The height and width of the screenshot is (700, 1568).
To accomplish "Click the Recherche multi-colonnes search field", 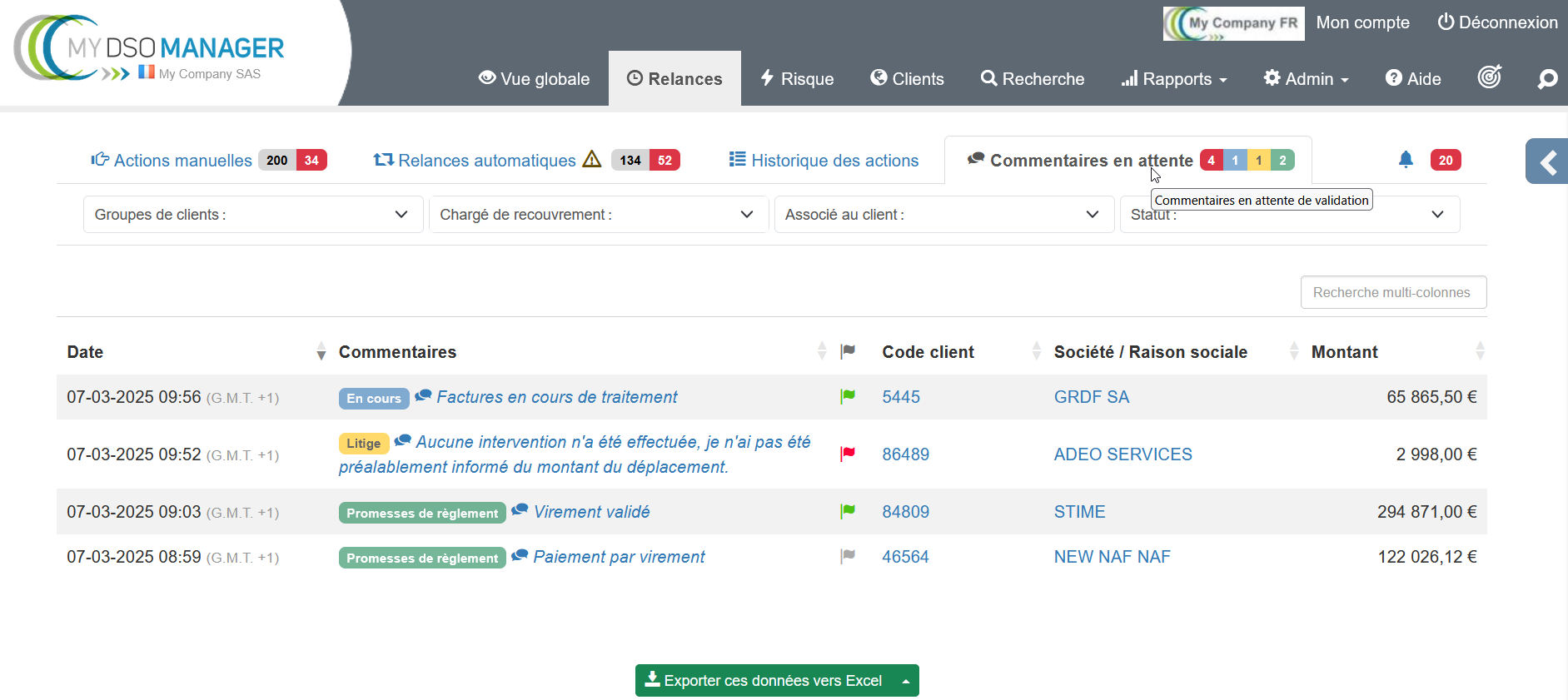I will [1392, 292].
